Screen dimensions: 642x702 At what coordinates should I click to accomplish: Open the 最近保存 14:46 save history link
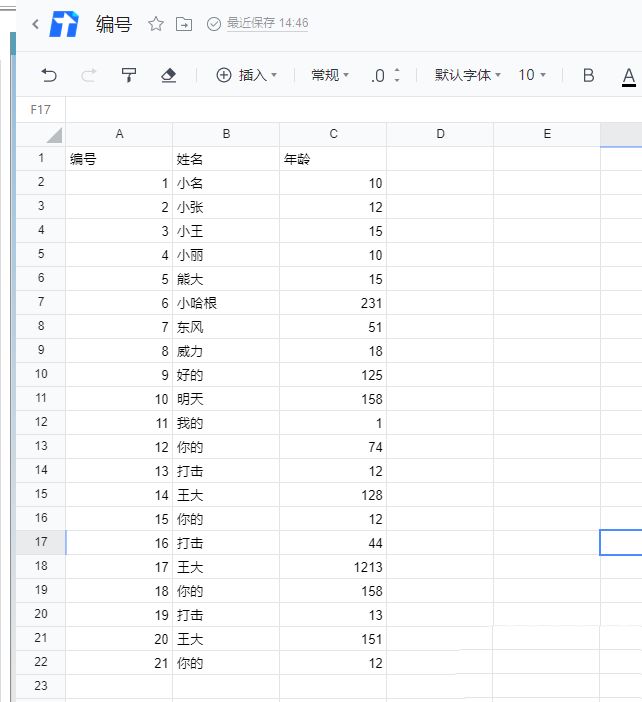(x=267, y=23)
